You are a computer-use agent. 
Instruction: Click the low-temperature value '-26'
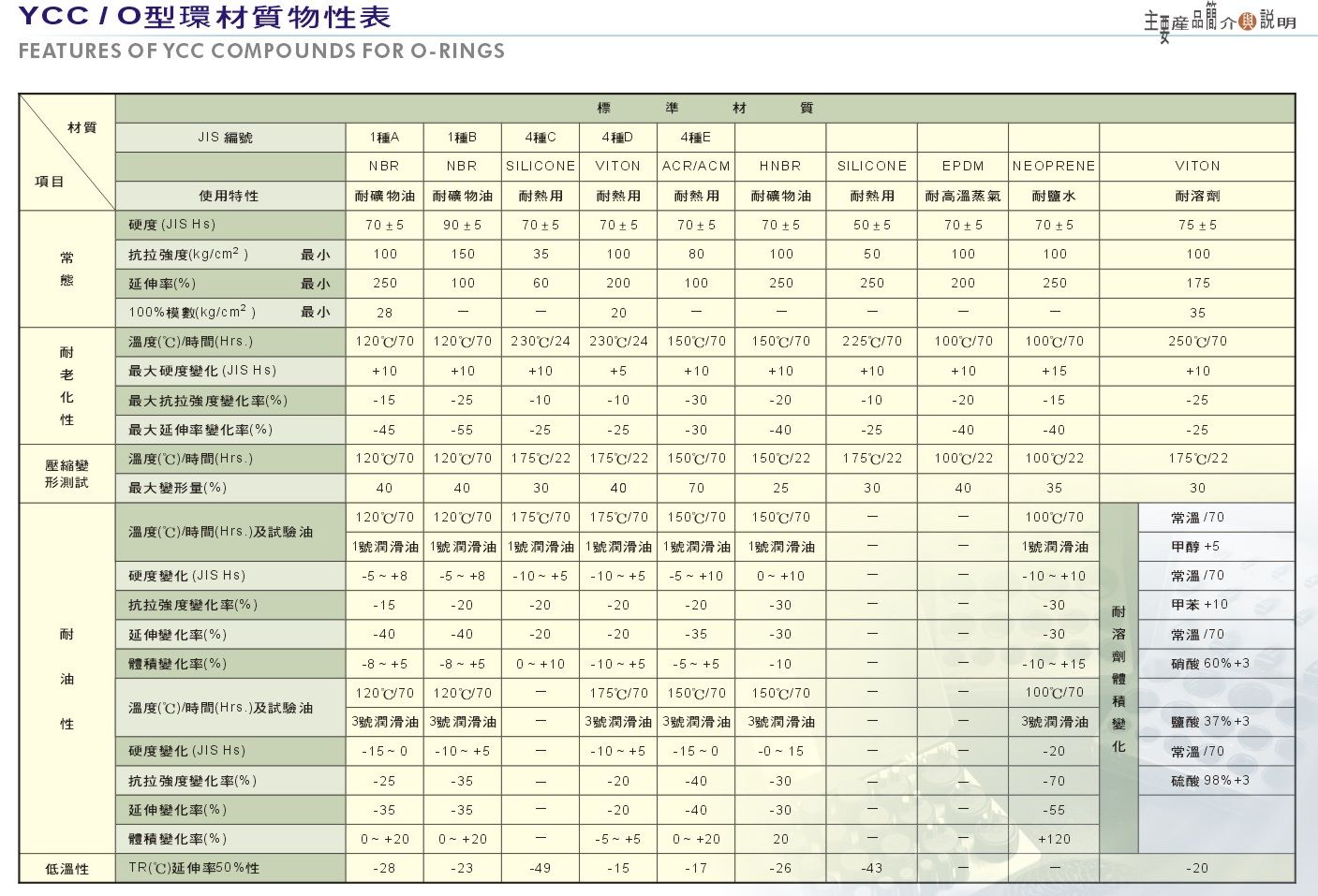coord(780,868)
